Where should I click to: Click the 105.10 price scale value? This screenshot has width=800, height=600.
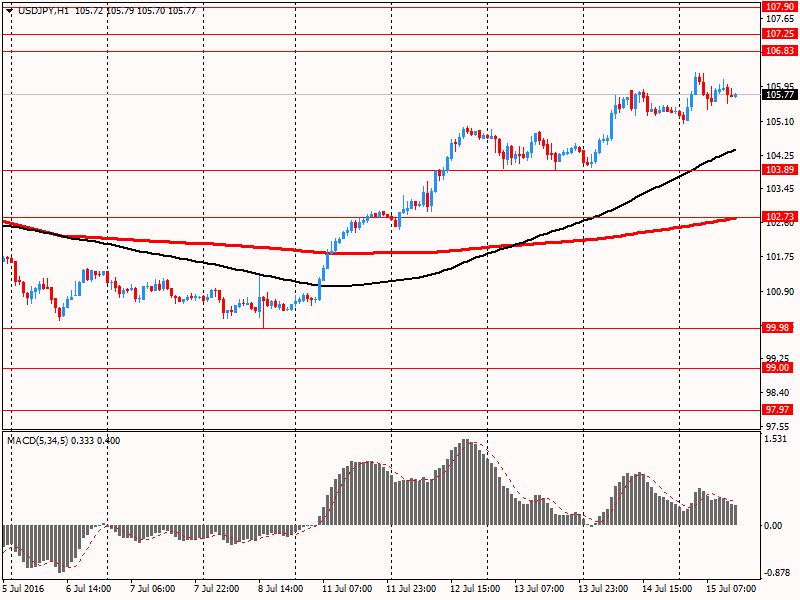click(780, 121)
